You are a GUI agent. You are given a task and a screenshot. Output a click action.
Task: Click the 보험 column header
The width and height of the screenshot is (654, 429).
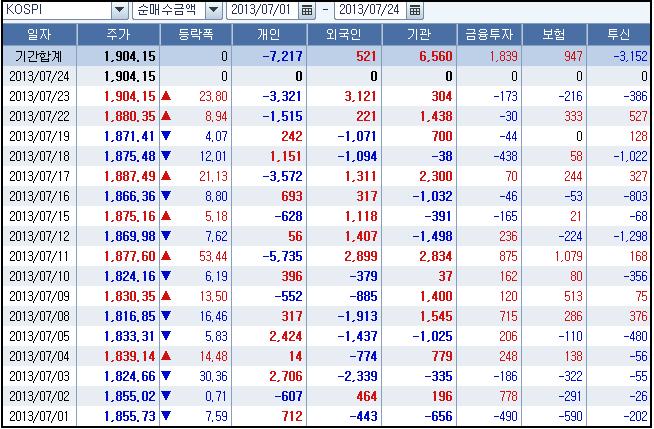coord(554,35)
